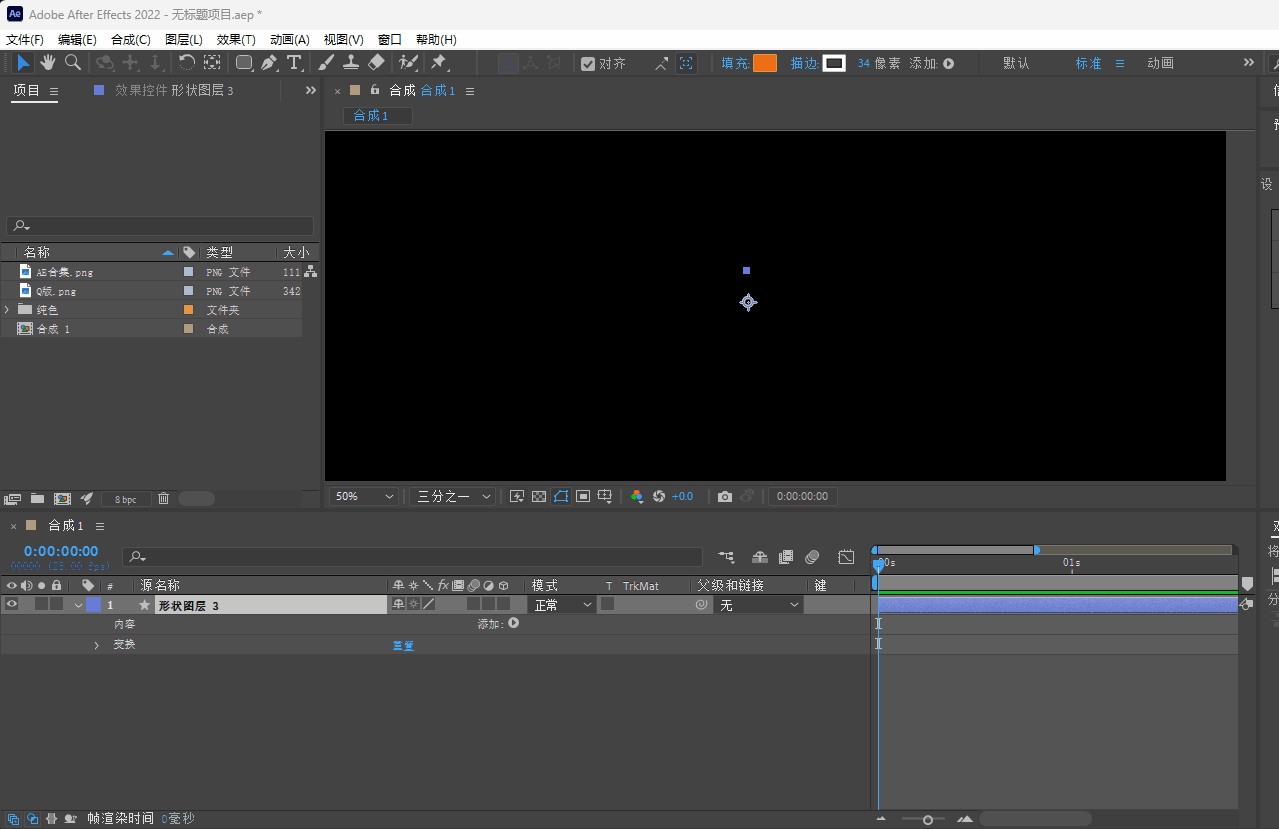
Task: Take a snapshot with the camera icon
Action: tap(725, 497)
